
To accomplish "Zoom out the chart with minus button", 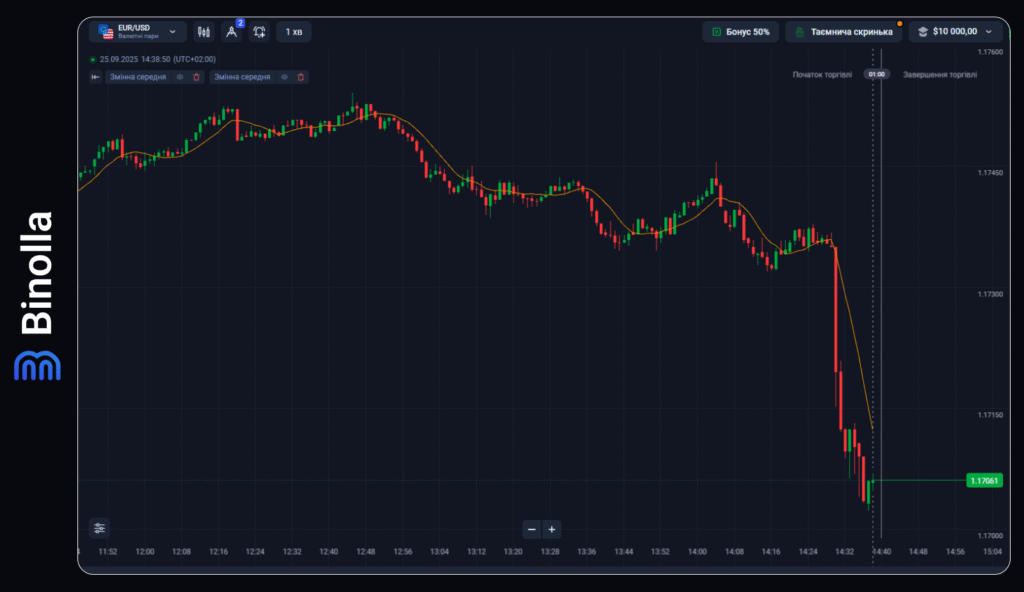I will point(532,529).
